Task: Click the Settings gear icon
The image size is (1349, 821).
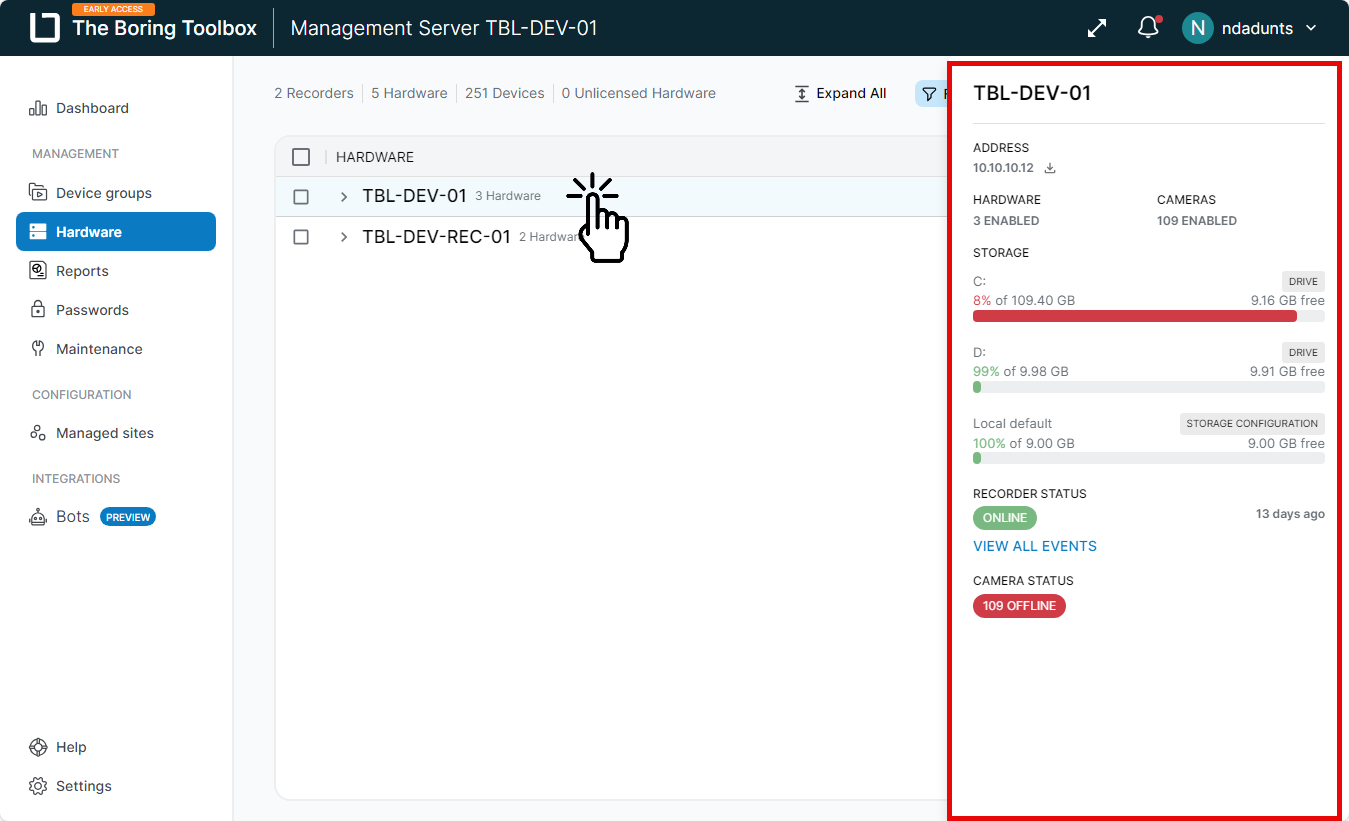Action: click(38, 786)
